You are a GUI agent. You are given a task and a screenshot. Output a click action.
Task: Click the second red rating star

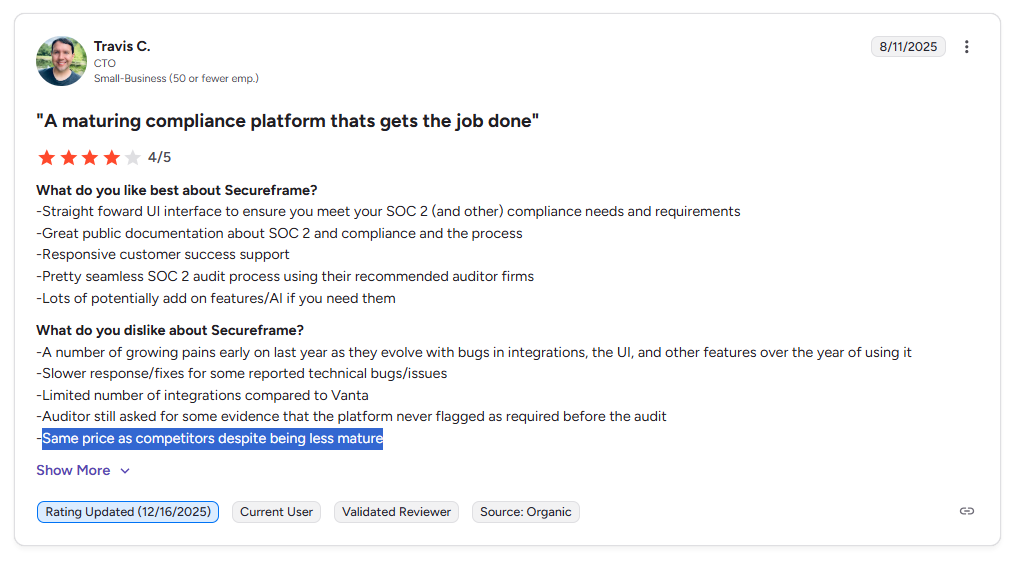68,158
